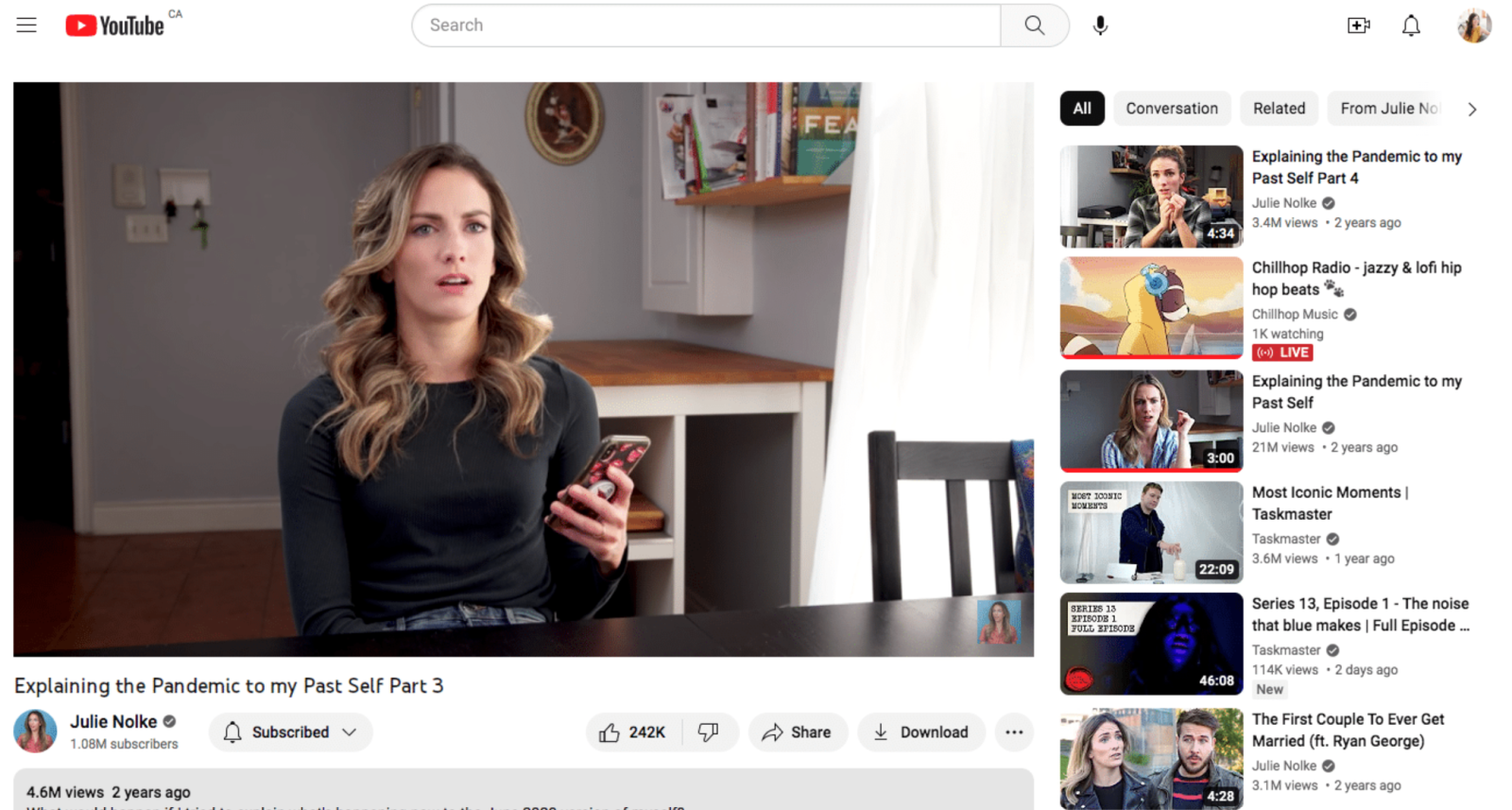Open the hamburger guide menu
The height and width of the screenshot is (810, 1512).
point(26,26)
